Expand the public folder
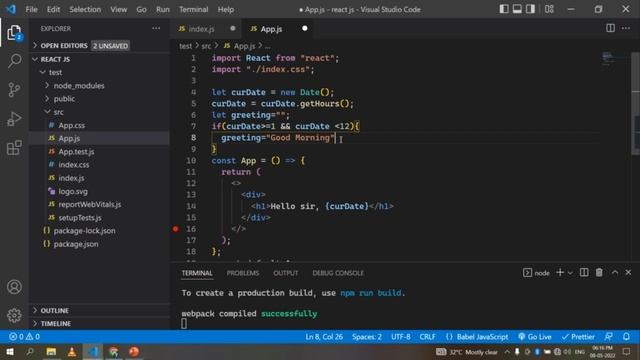 99,98
